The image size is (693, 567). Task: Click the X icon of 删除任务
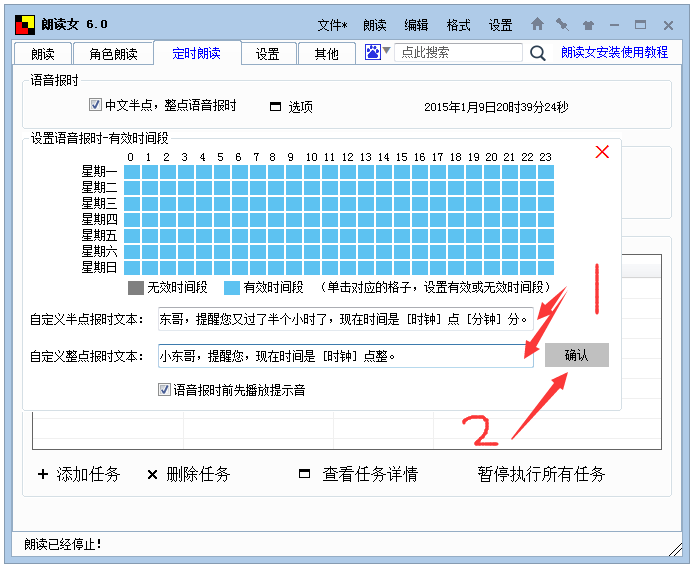point(152,475)
